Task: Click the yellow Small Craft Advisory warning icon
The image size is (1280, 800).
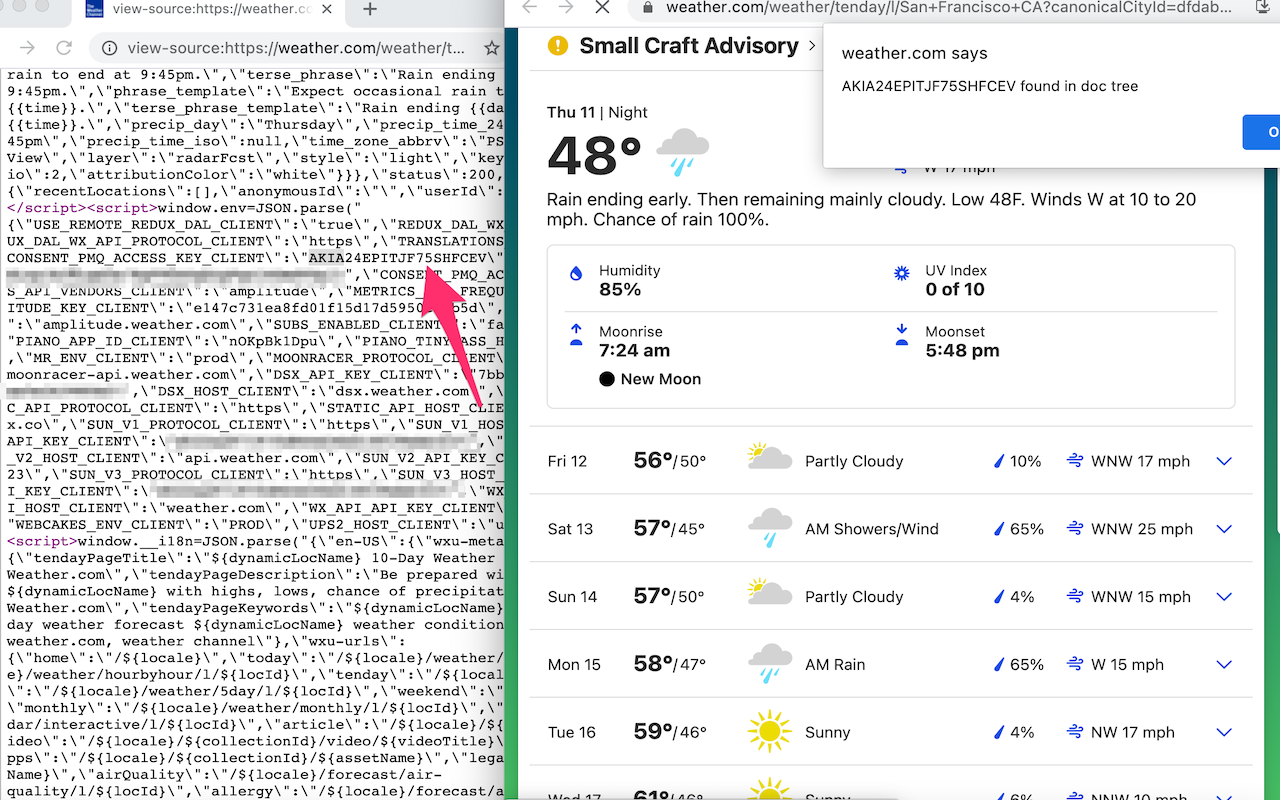Action: pyautogui.click(x=558, y=46)
